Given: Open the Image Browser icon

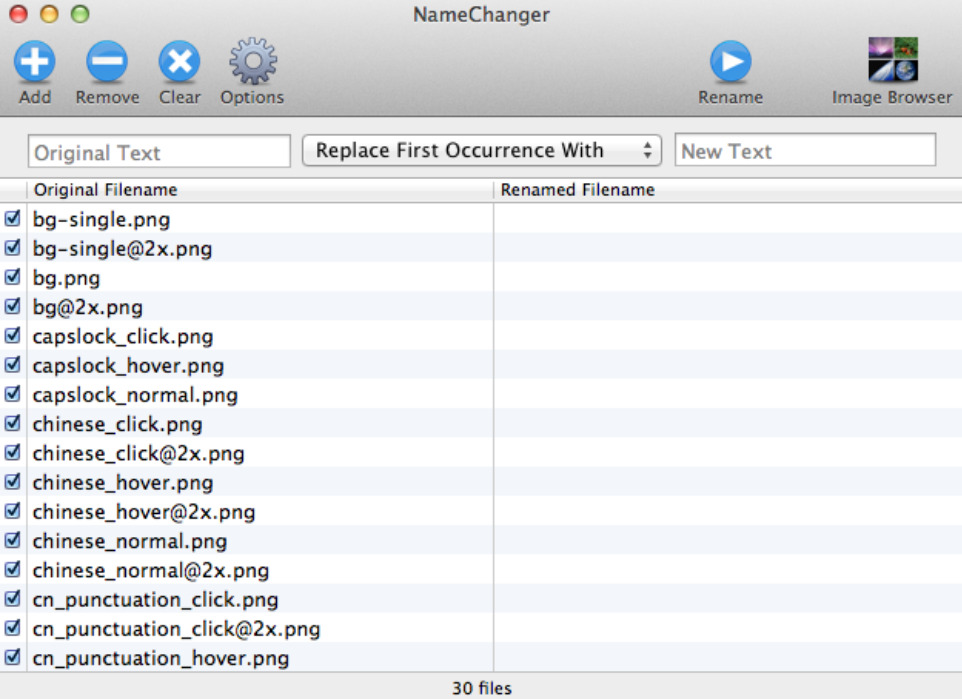Looking at the screenshot, I should (x=892, y=60).
